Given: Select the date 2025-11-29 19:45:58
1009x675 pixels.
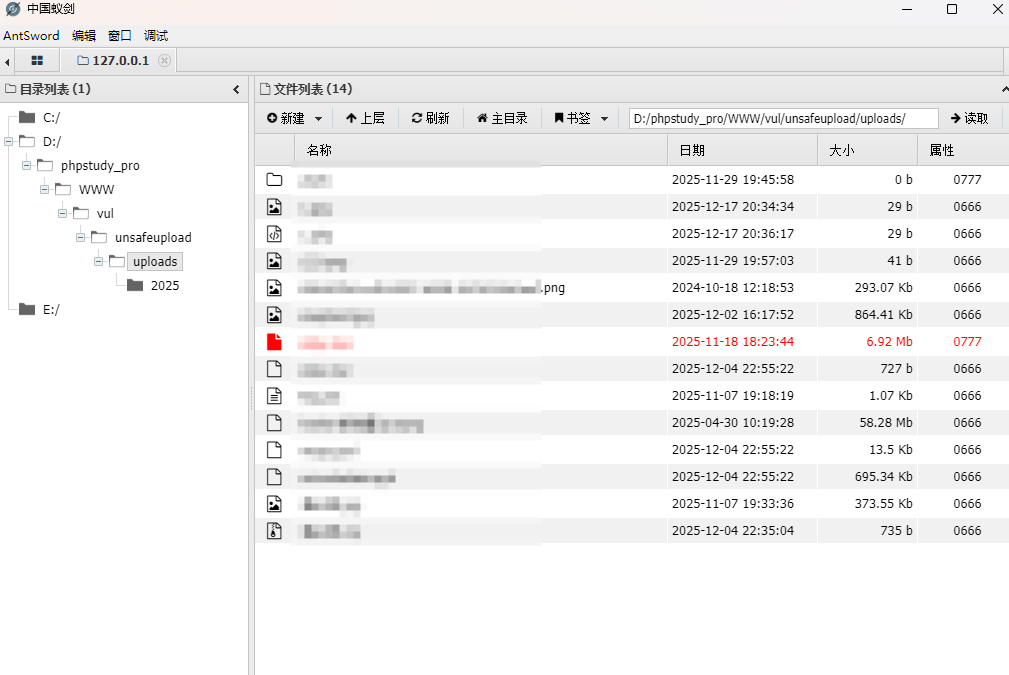Looking at the screenshot, I should pyautogui.click(x=733, y=180).
